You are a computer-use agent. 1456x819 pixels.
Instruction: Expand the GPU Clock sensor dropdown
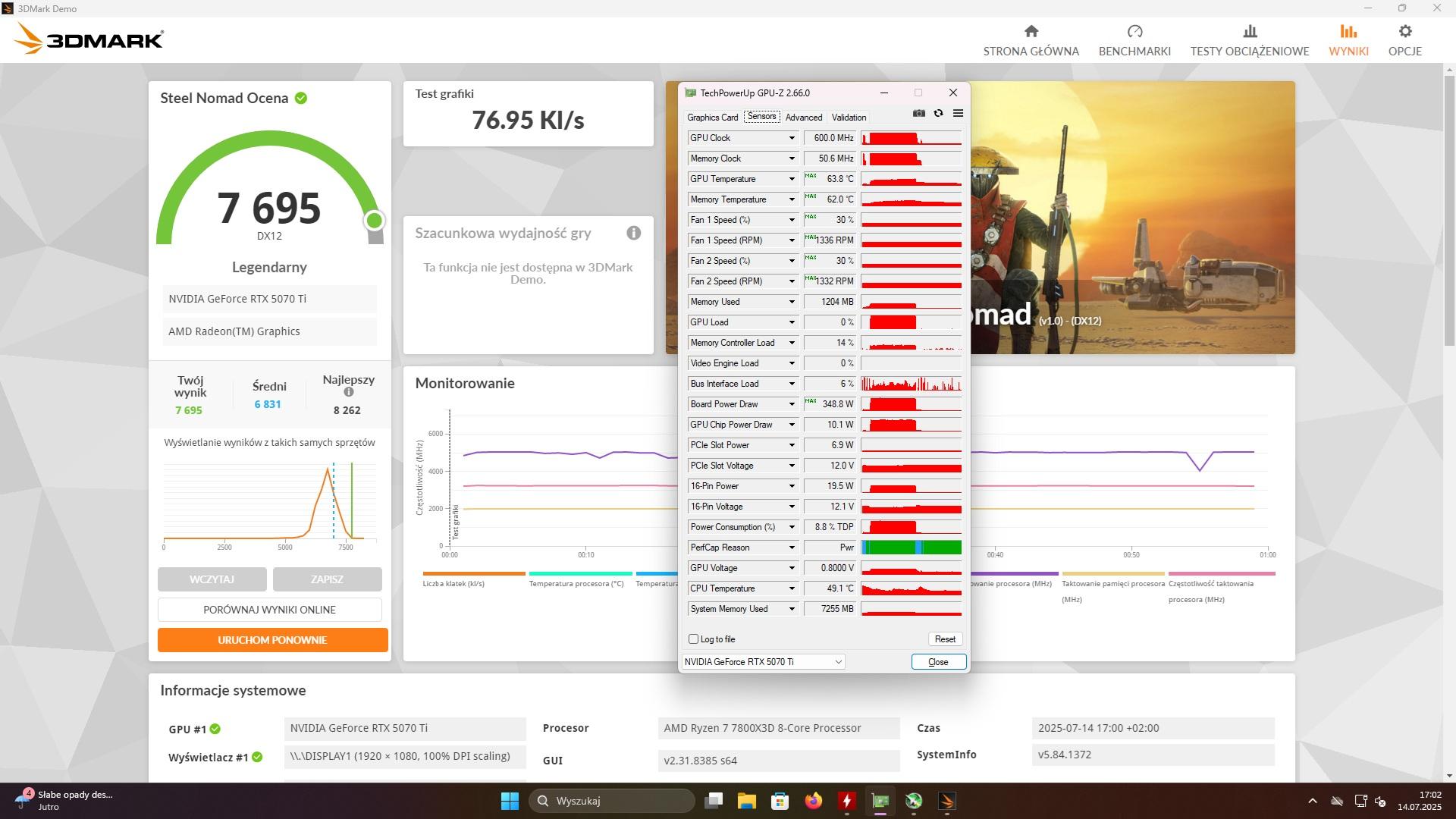click(792, 138)
